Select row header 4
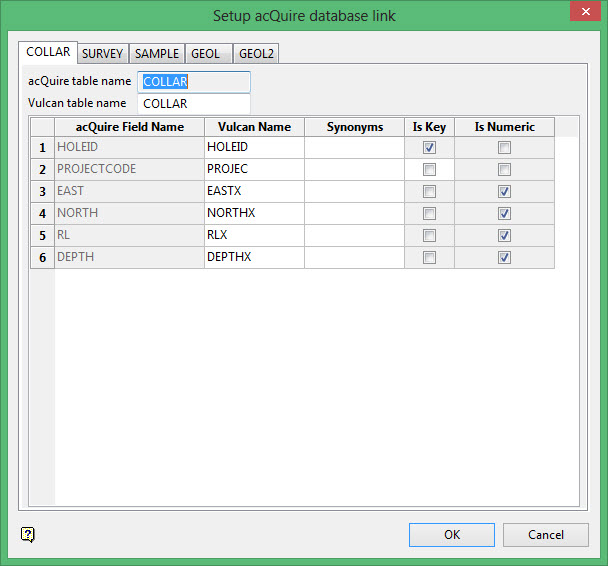Screen dimensions: 608x566 (43, 213)
